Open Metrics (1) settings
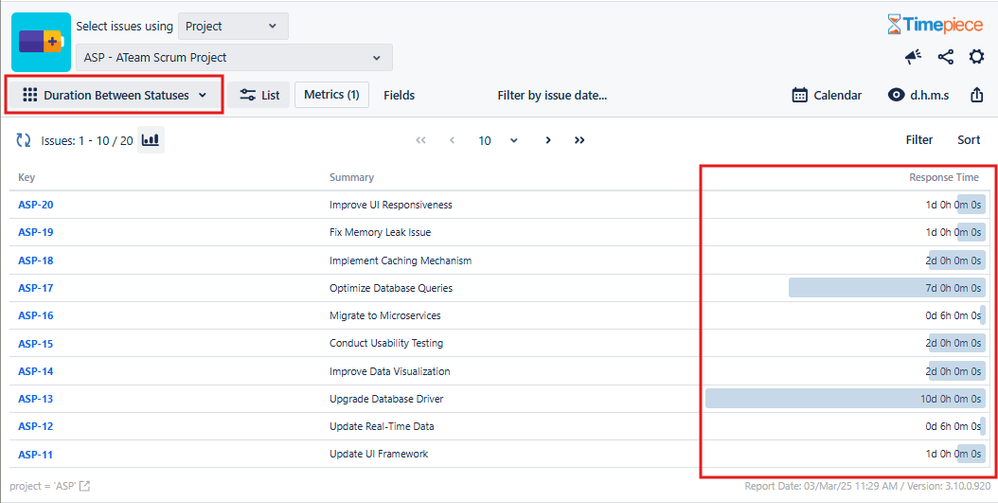 pyautogui.click(x=332, y=95)
